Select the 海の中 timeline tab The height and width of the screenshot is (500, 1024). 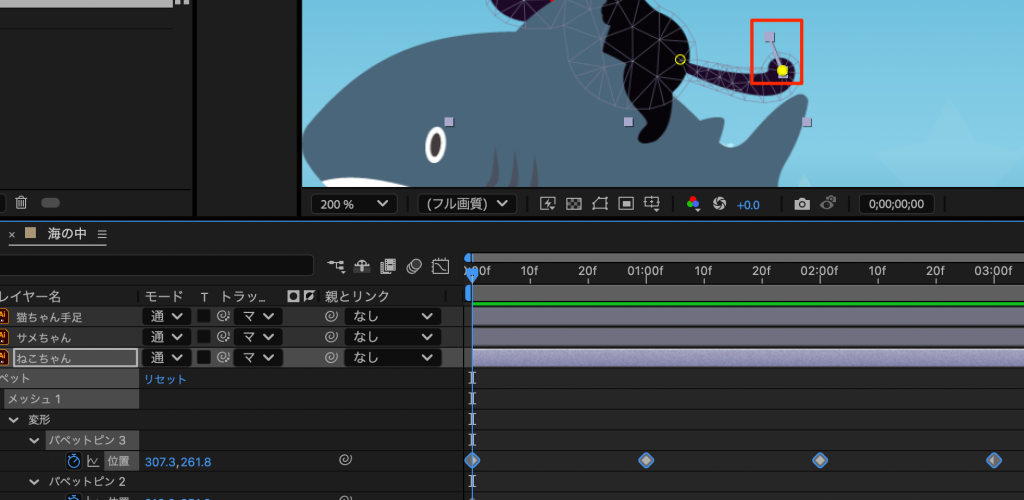(67, 234)
